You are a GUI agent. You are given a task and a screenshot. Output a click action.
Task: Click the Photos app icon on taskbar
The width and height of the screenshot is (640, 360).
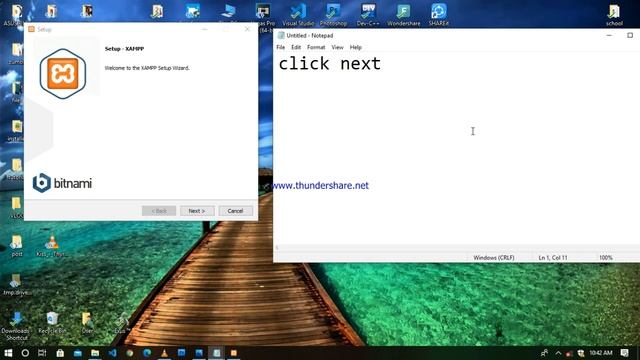pos(199,353)
